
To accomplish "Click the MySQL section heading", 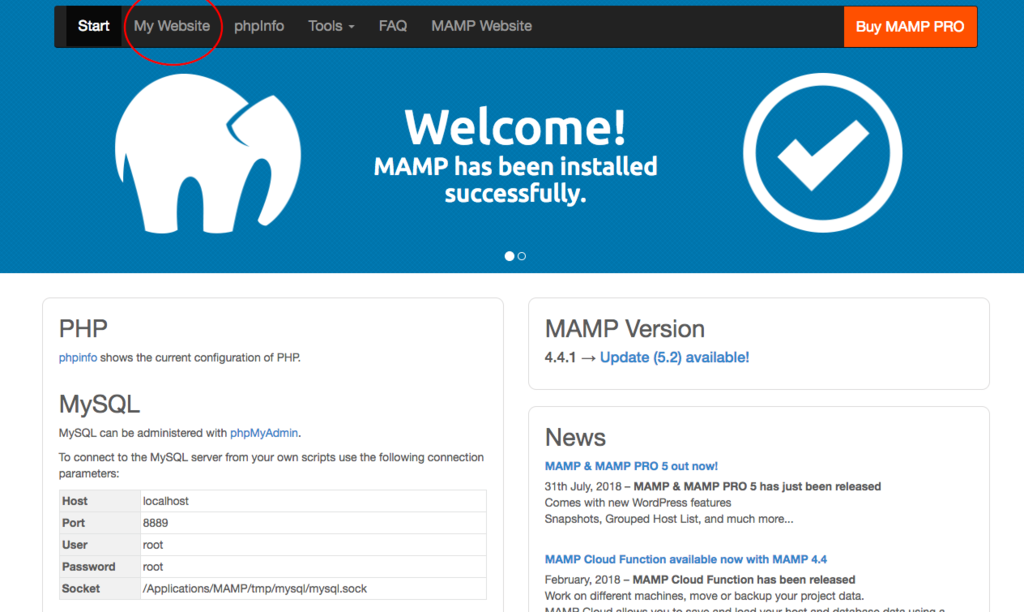I will [x=99, y=404].
